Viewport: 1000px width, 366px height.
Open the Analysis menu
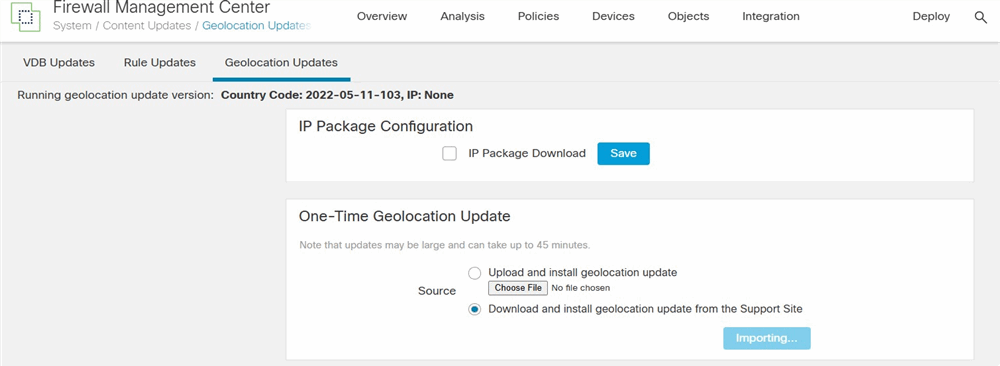point(462,17)
